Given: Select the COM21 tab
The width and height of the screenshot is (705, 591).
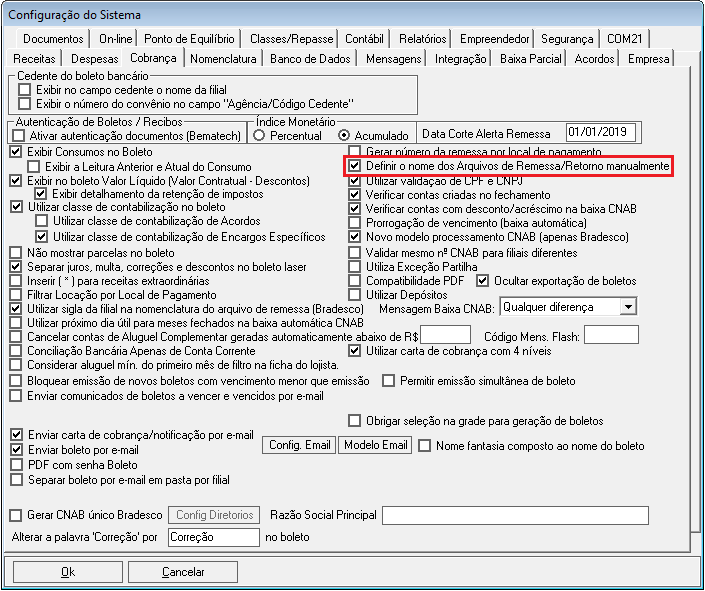Looking at the screenshot, I should [x=625, y=39].
